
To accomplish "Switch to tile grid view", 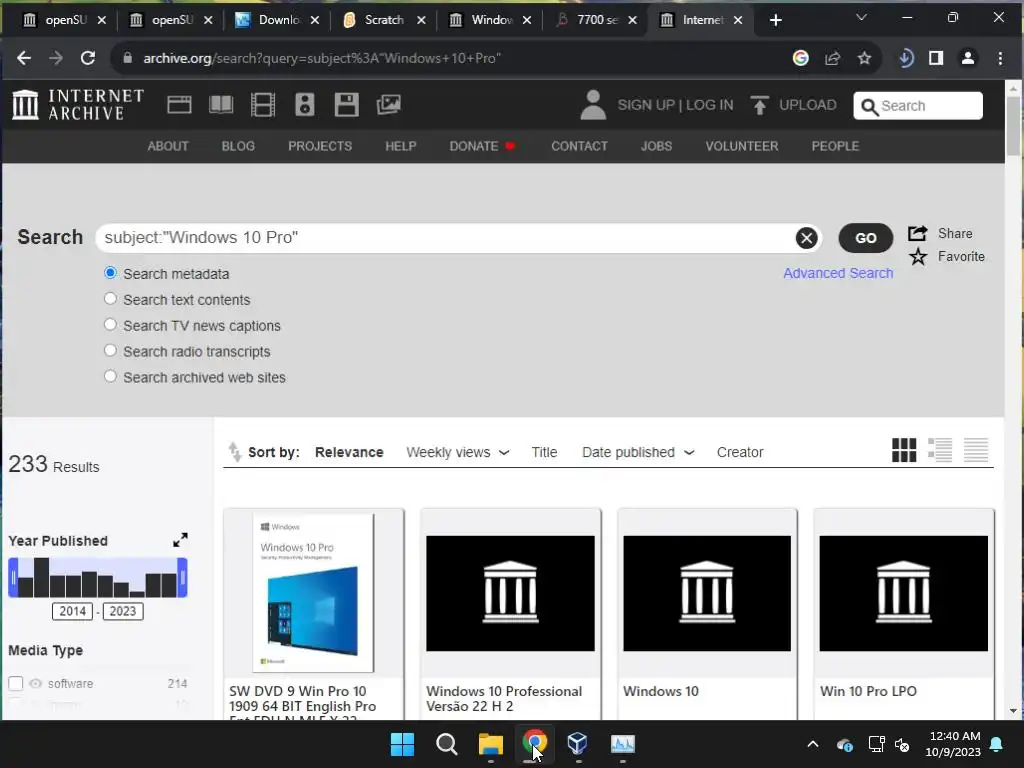I will pos(904,450).
